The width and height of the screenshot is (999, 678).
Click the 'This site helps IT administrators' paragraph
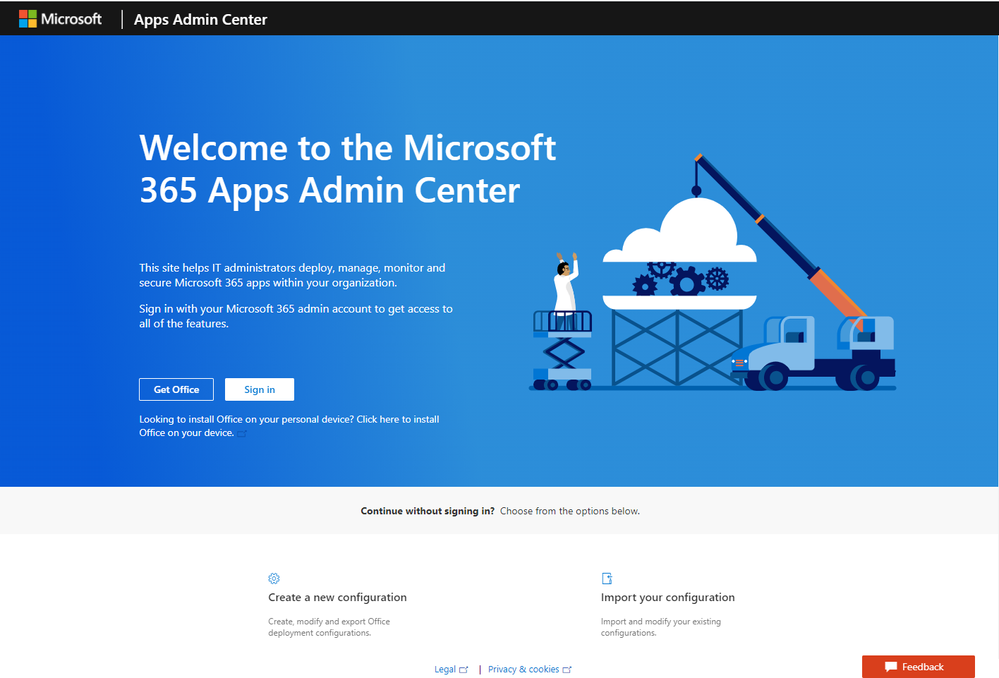[x=292, y=275]
